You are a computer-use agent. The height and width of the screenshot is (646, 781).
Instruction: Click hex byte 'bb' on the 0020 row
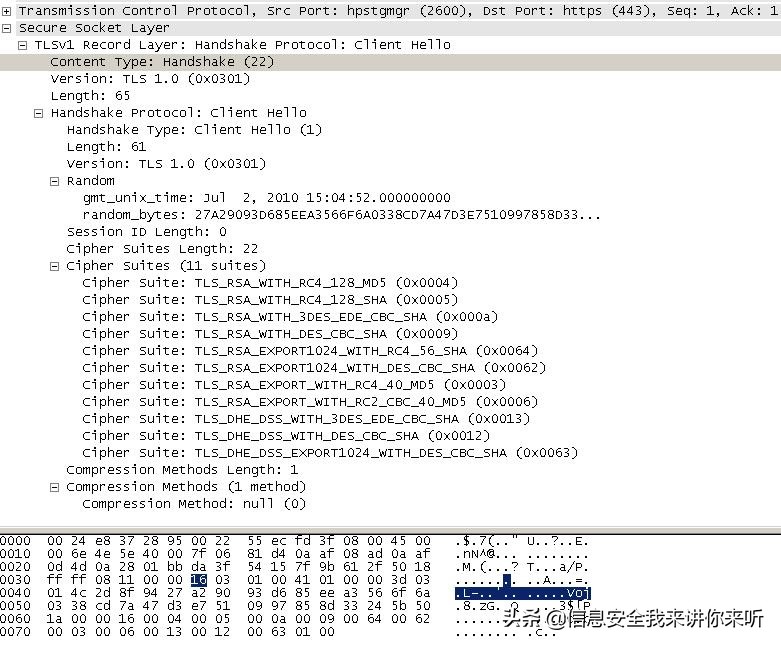tap(174, 567)
